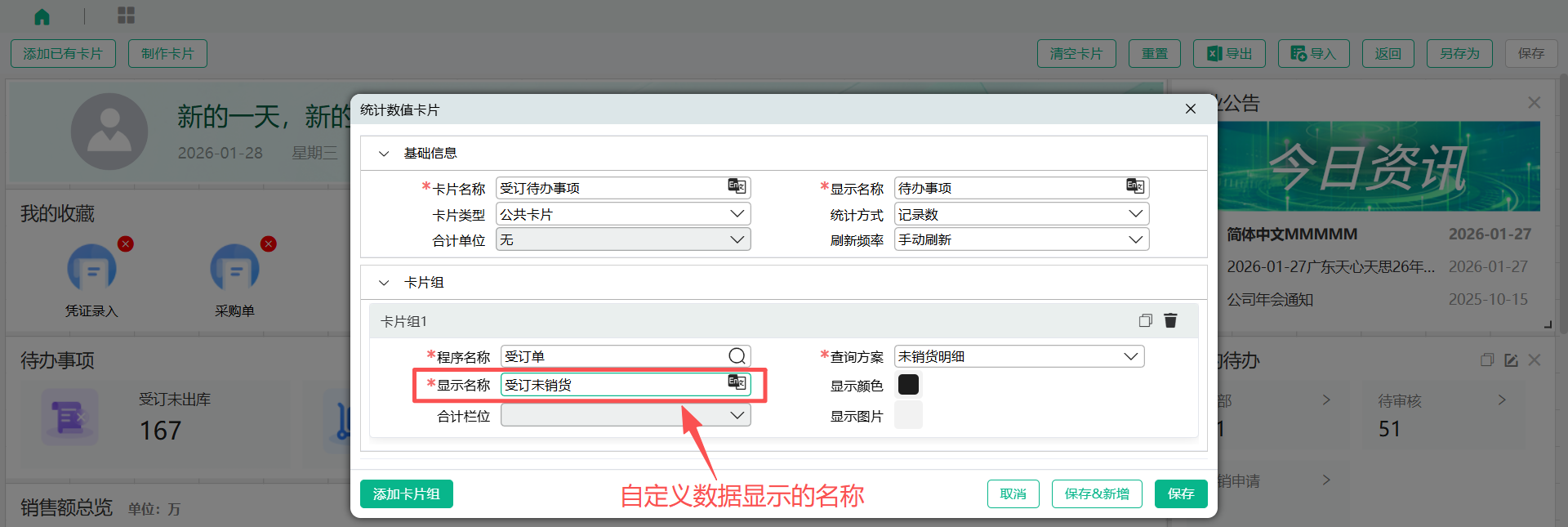The image size is (1568, 527).
Task: Click the 显示图片 image placeholder
Action: [908, 415]
